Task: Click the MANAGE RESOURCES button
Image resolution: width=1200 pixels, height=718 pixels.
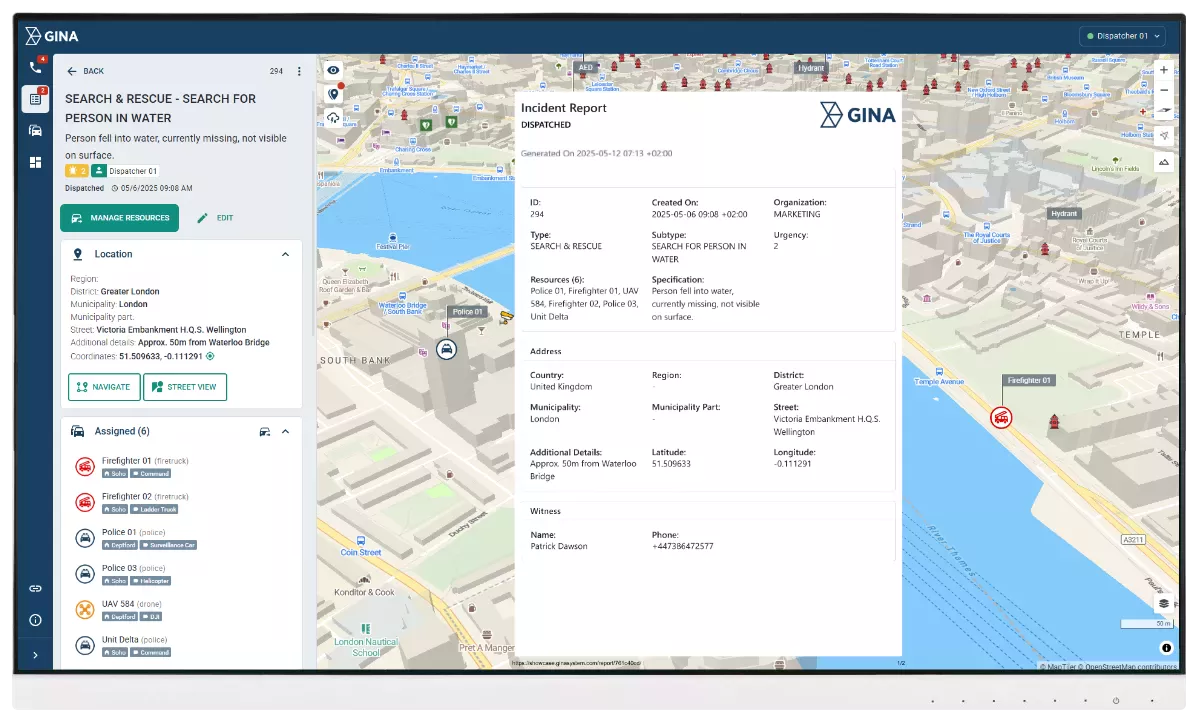Action: pyautogui.click(x=119, y=218)
